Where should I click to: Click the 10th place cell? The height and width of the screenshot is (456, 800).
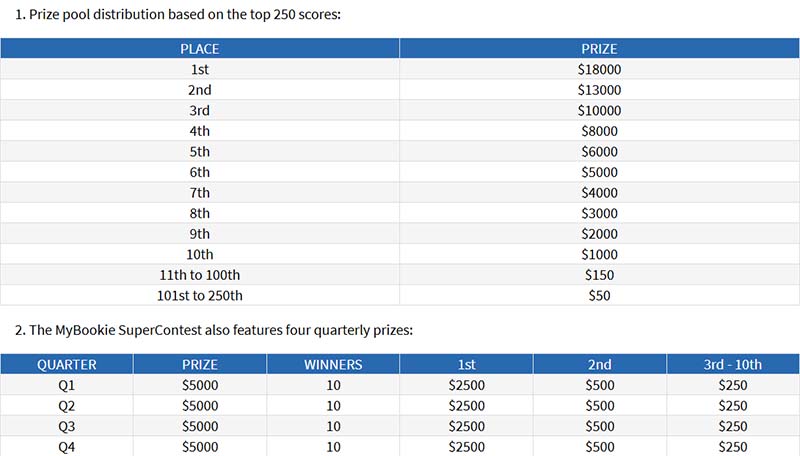click(199, 254)
